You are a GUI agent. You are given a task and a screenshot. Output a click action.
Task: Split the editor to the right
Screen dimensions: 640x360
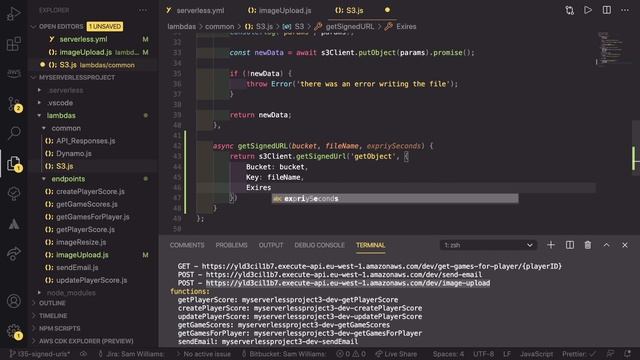[x=607, y=10]
